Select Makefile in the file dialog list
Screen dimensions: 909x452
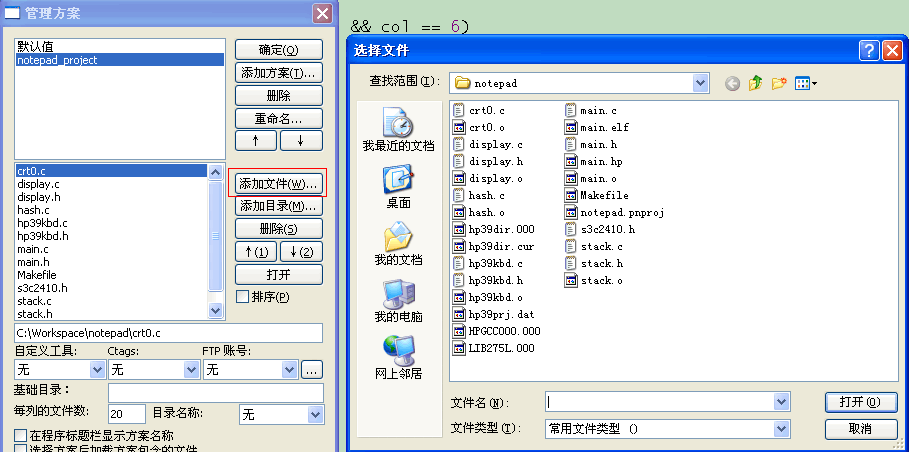(597, 195)
